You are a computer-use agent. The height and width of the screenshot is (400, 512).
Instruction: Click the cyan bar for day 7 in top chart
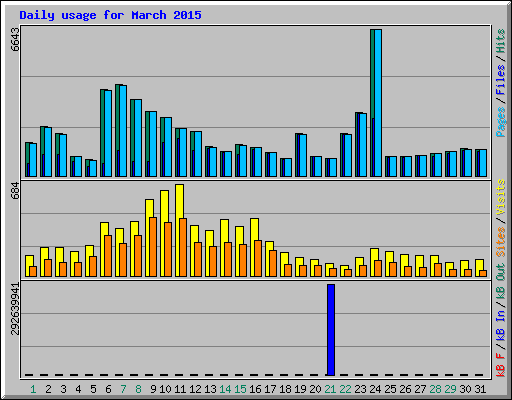coord(123,131)
